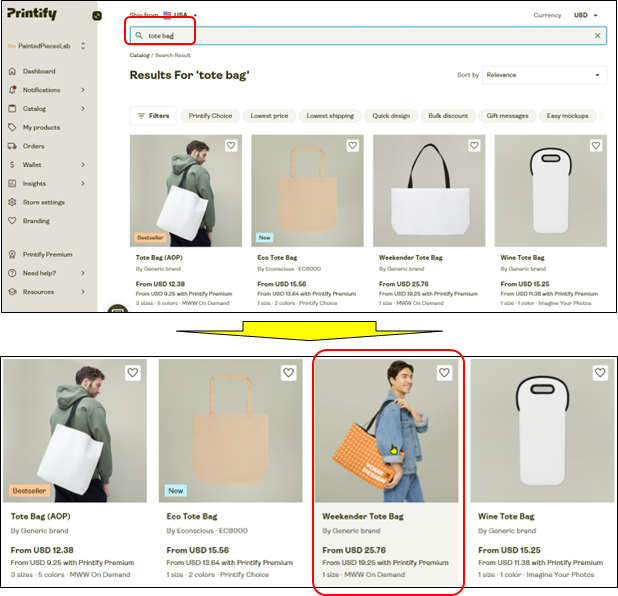Click the Notifications bell icon
Screen dimensions: 618x596
(12, 90)
